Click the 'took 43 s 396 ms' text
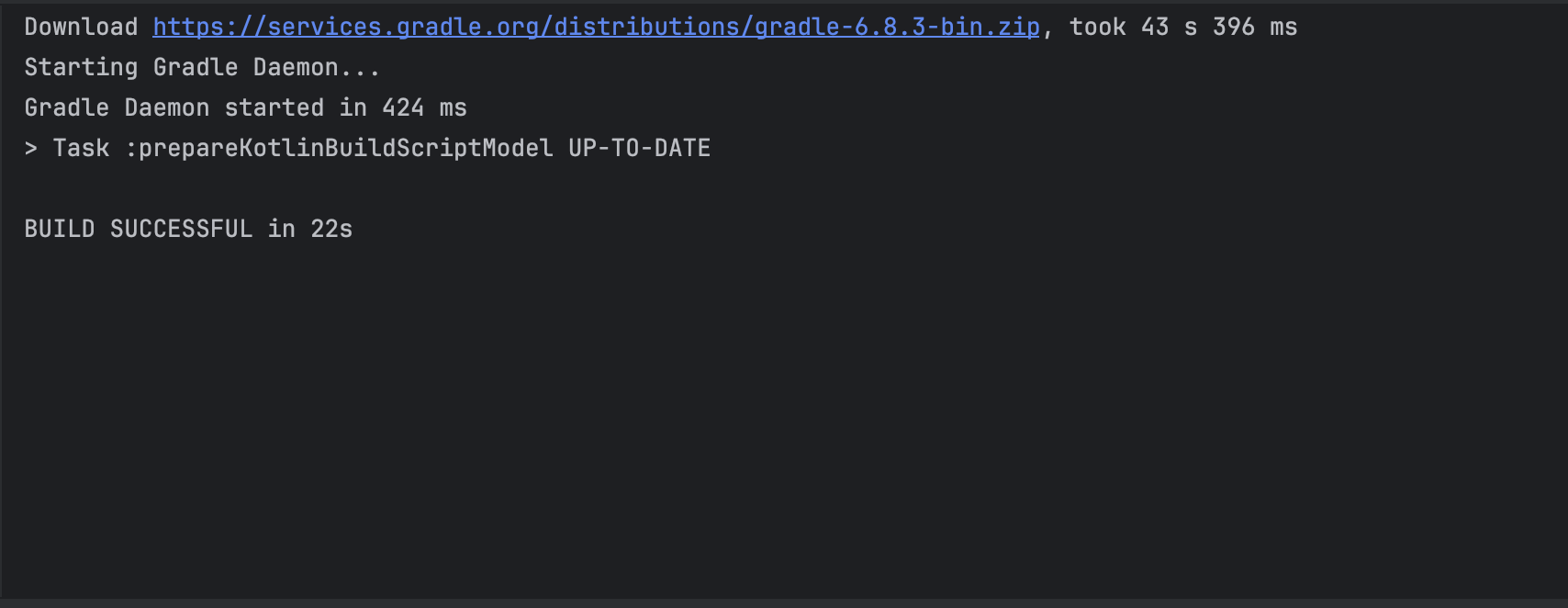The width and height of the screenshot is (1568, 608). tap(1183, 28)
